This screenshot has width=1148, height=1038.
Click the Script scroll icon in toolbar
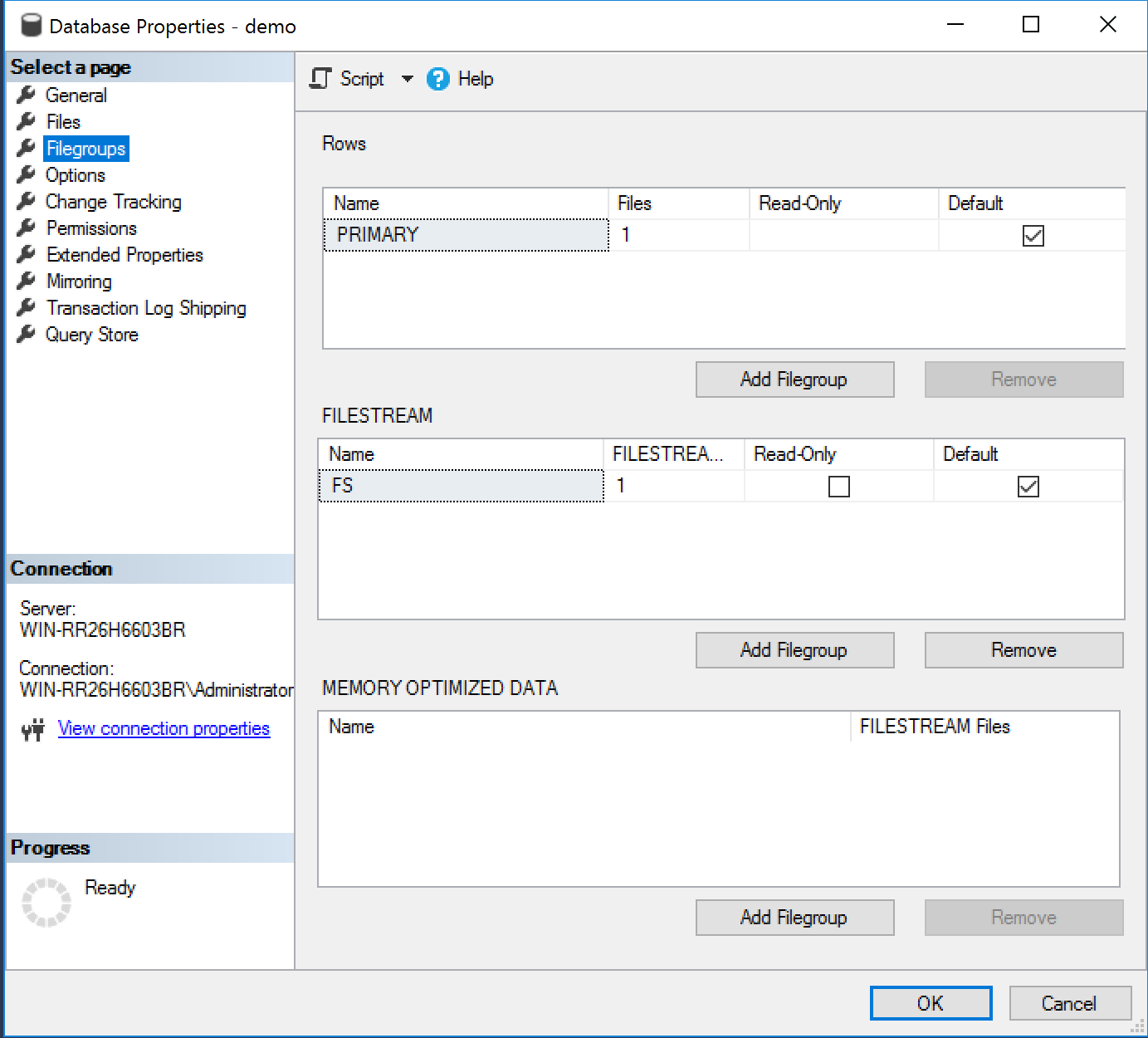coord(320,79)
